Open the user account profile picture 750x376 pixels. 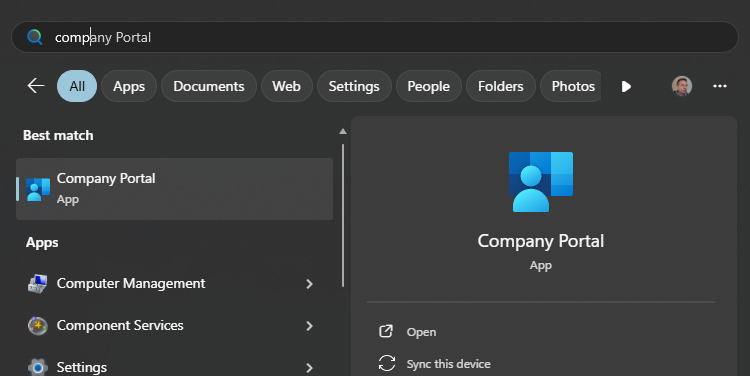click(x=682, y=86)
